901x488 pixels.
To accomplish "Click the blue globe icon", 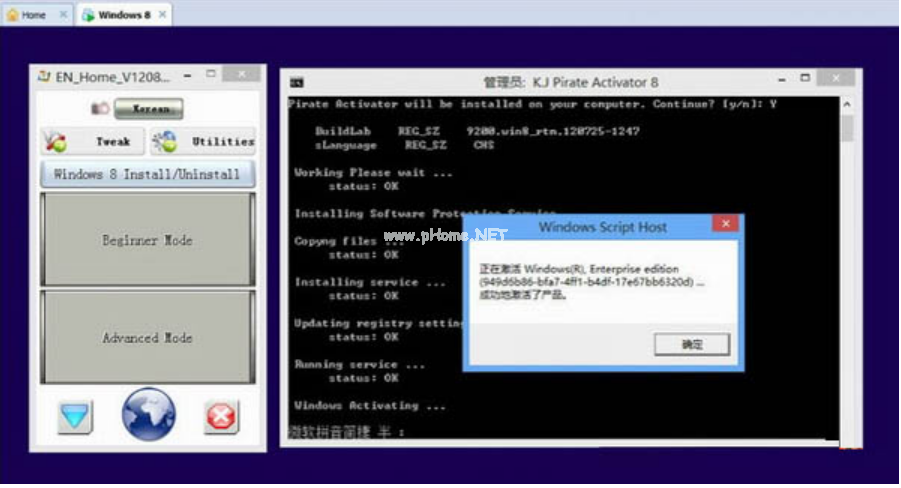I will [148, 415].
